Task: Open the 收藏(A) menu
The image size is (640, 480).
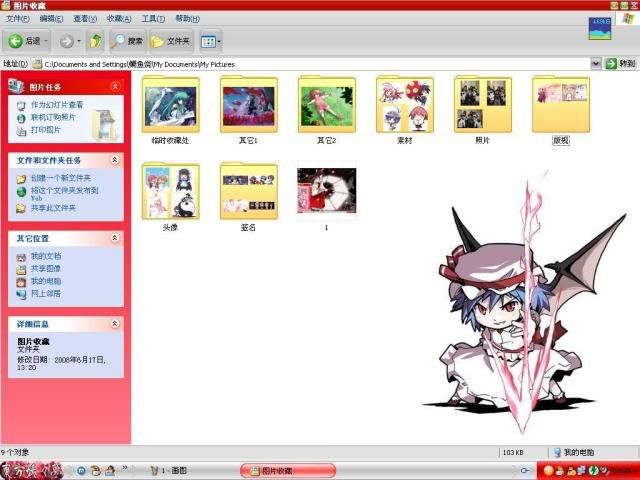Action: [119, 19]
